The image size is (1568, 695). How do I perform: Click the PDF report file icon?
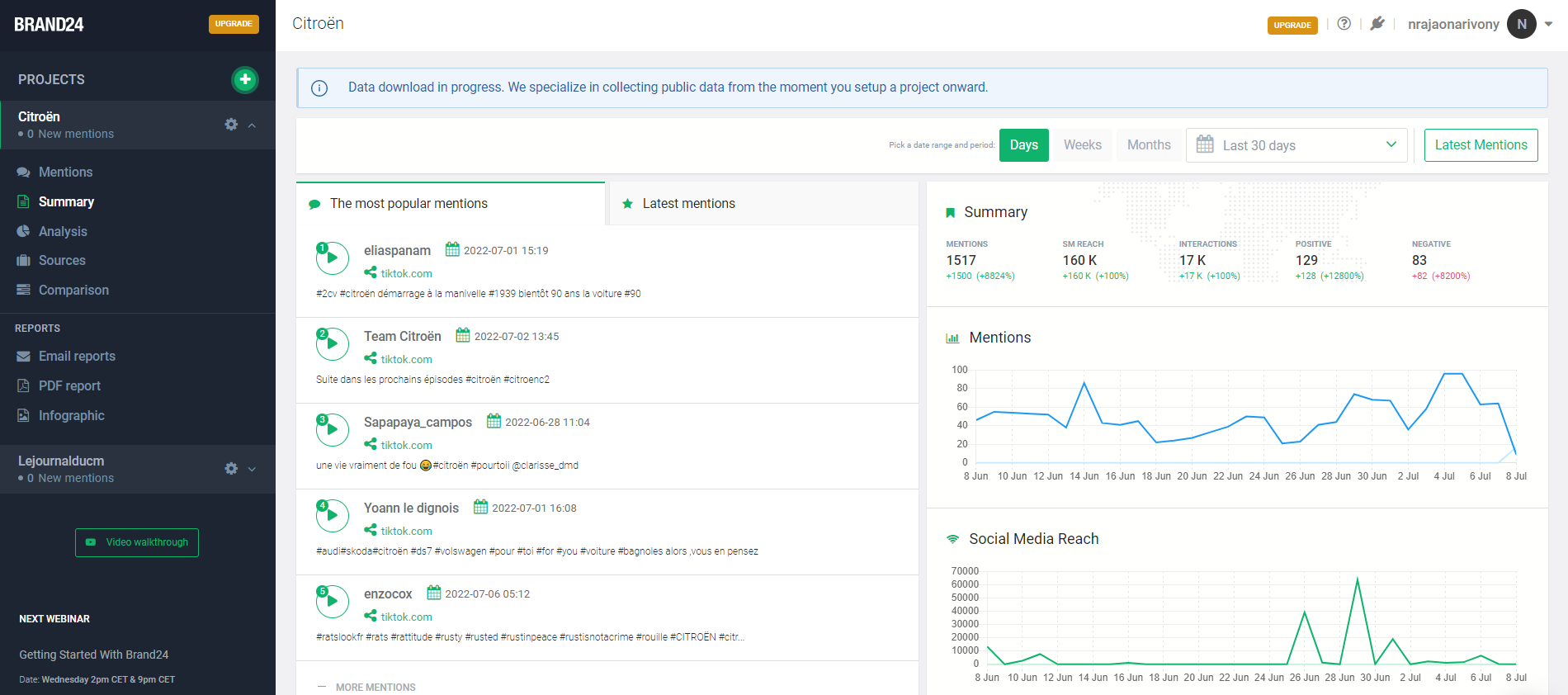(x=23, y=385)
